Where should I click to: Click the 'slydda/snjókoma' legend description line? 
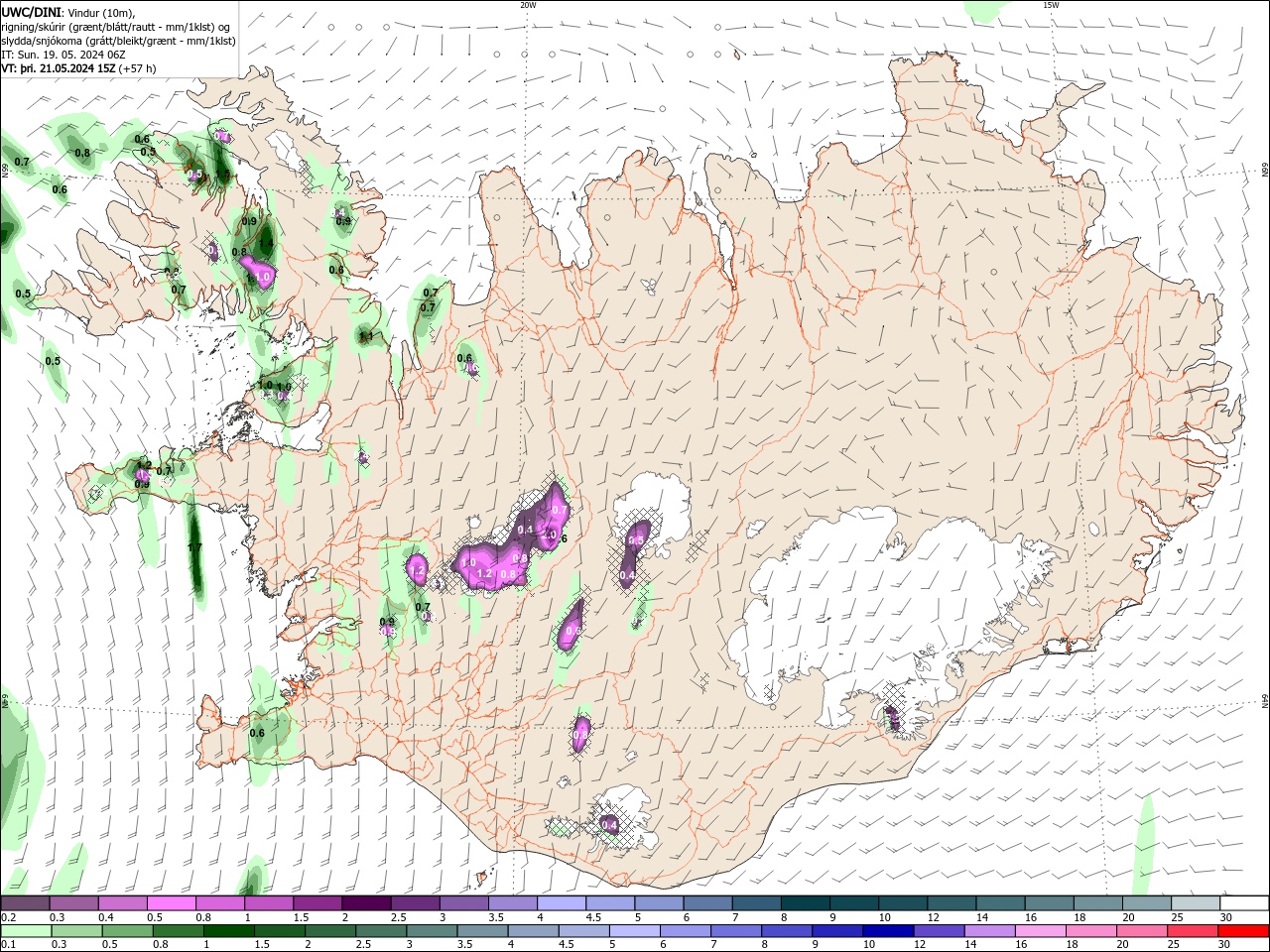pos(118,41)
